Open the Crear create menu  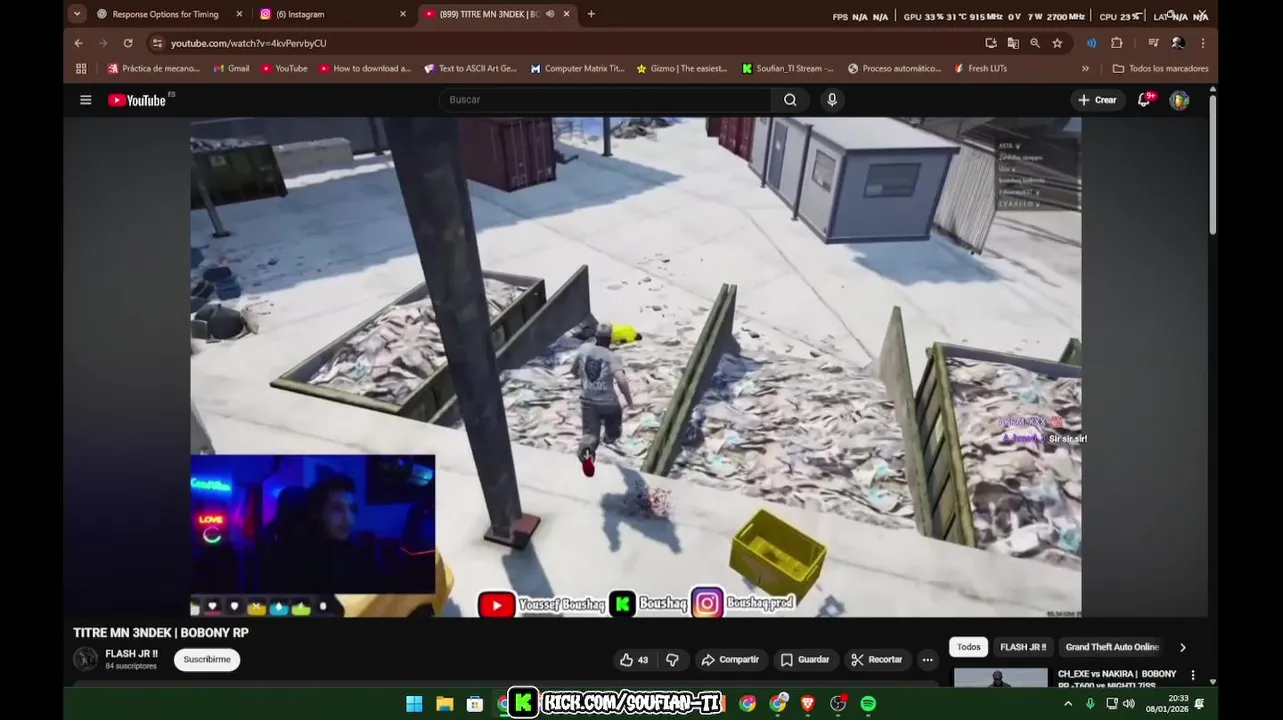[1097, 100]
